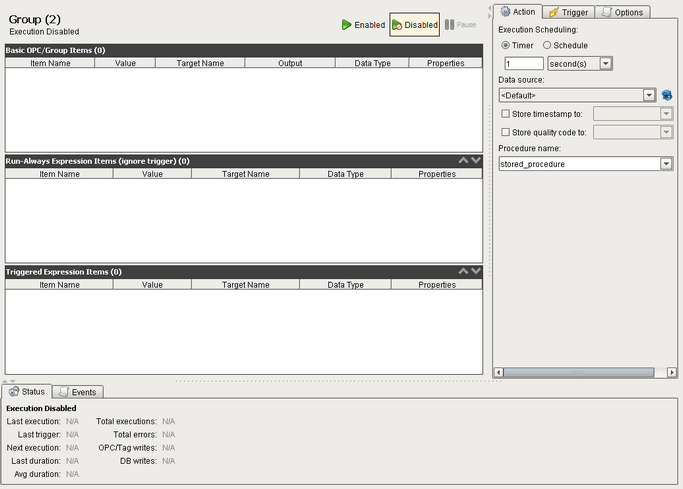Click the bold Execution Disabled status text
Screen dimensions: 683x489
point(41,408)
